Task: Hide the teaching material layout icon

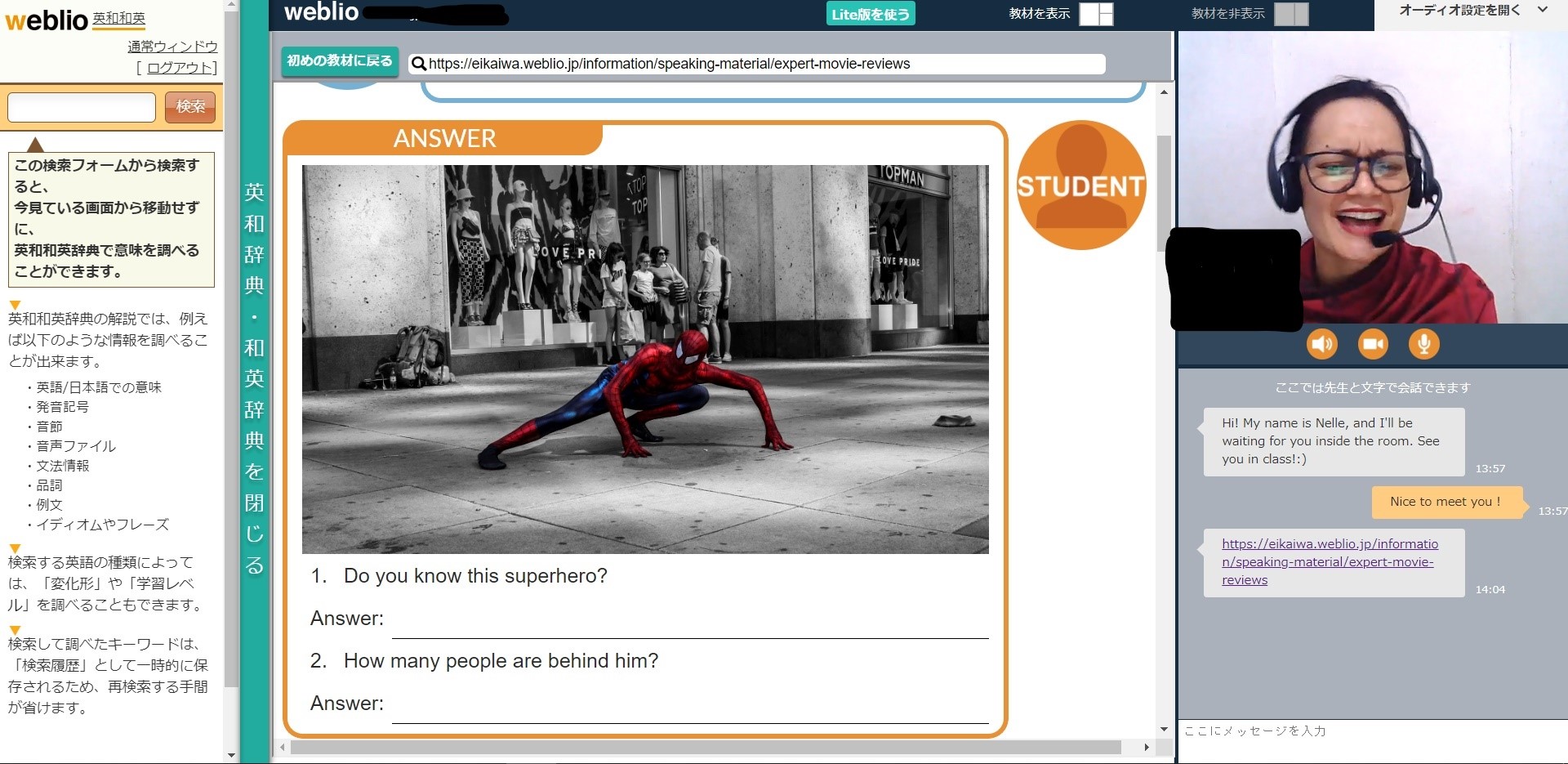Action: coord(1290,14)
